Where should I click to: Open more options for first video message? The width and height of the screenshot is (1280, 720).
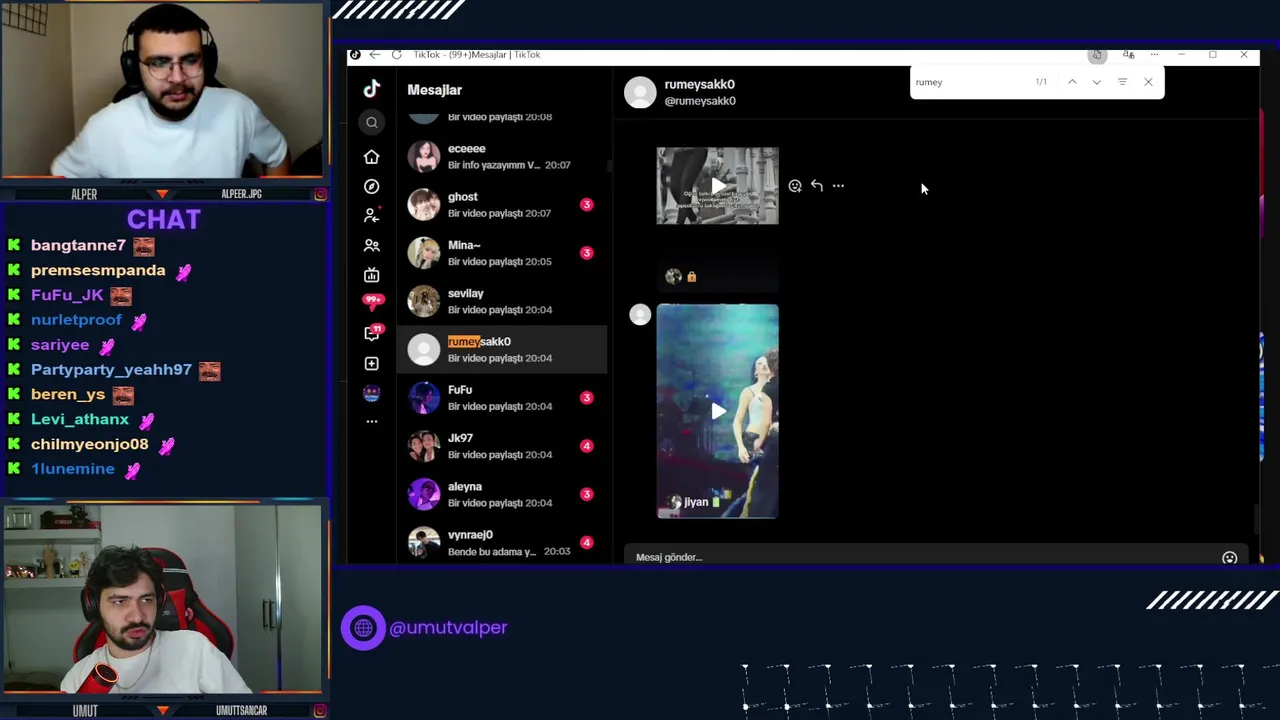point(838,186)
